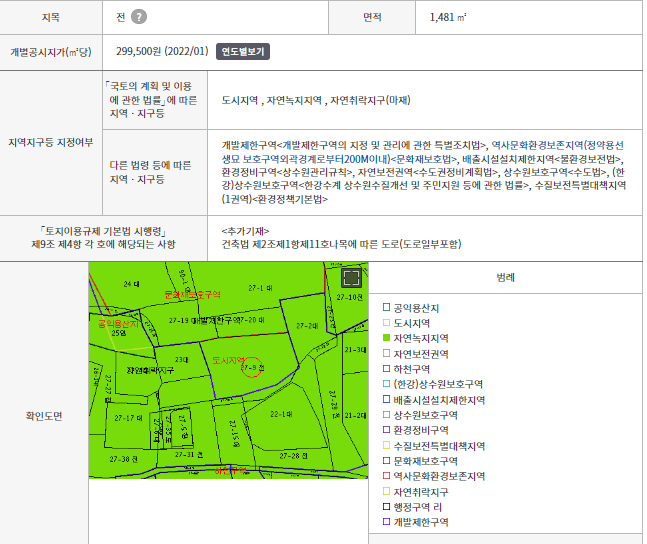Click the 범례 legend header
Screen dimensions: 647x544
[505, 277]
